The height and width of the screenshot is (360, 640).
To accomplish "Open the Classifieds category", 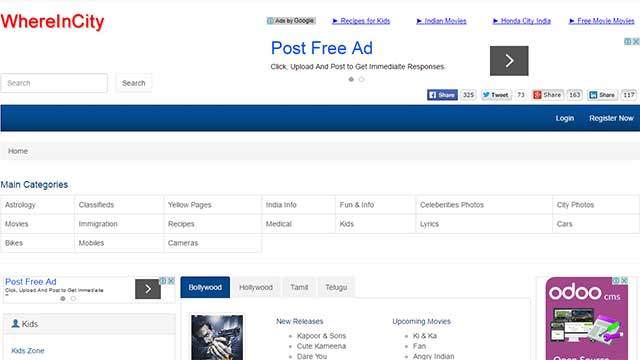I will point(96,205).
